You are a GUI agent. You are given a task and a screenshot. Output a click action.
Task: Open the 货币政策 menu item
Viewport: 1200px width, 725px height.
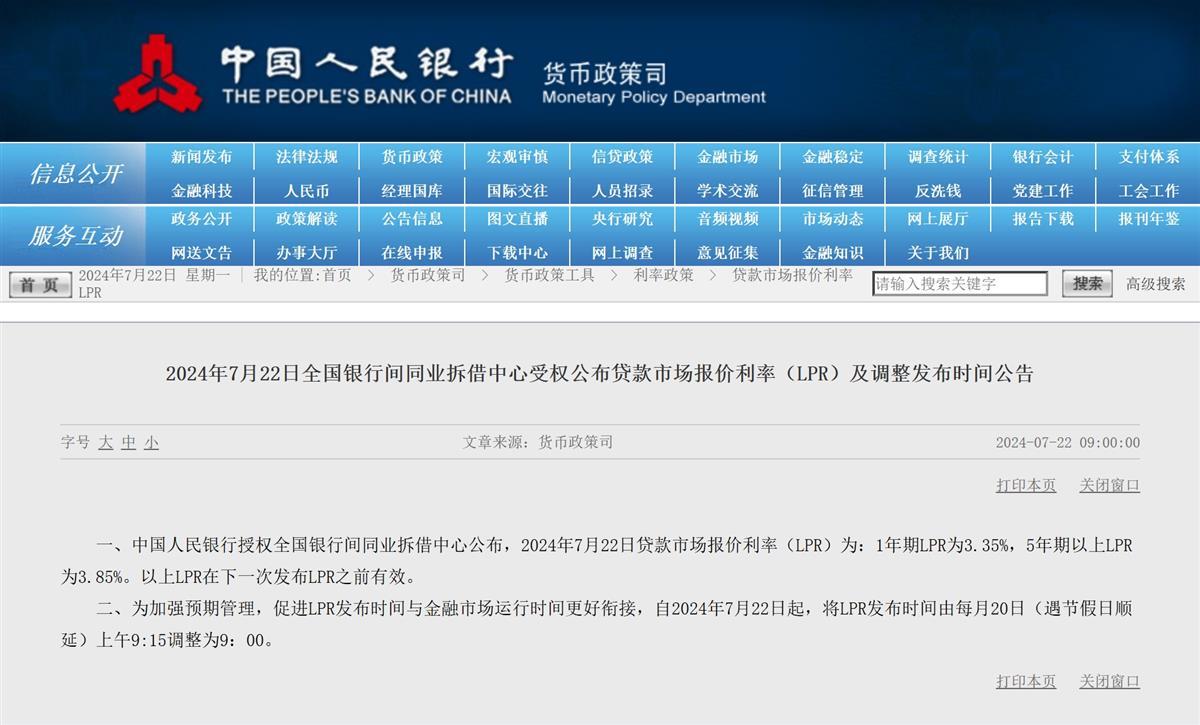click(x=414, y=156)
